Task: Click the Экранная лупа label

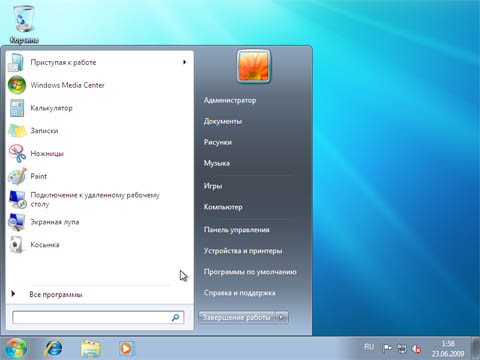Action: [x=55, y=222]
